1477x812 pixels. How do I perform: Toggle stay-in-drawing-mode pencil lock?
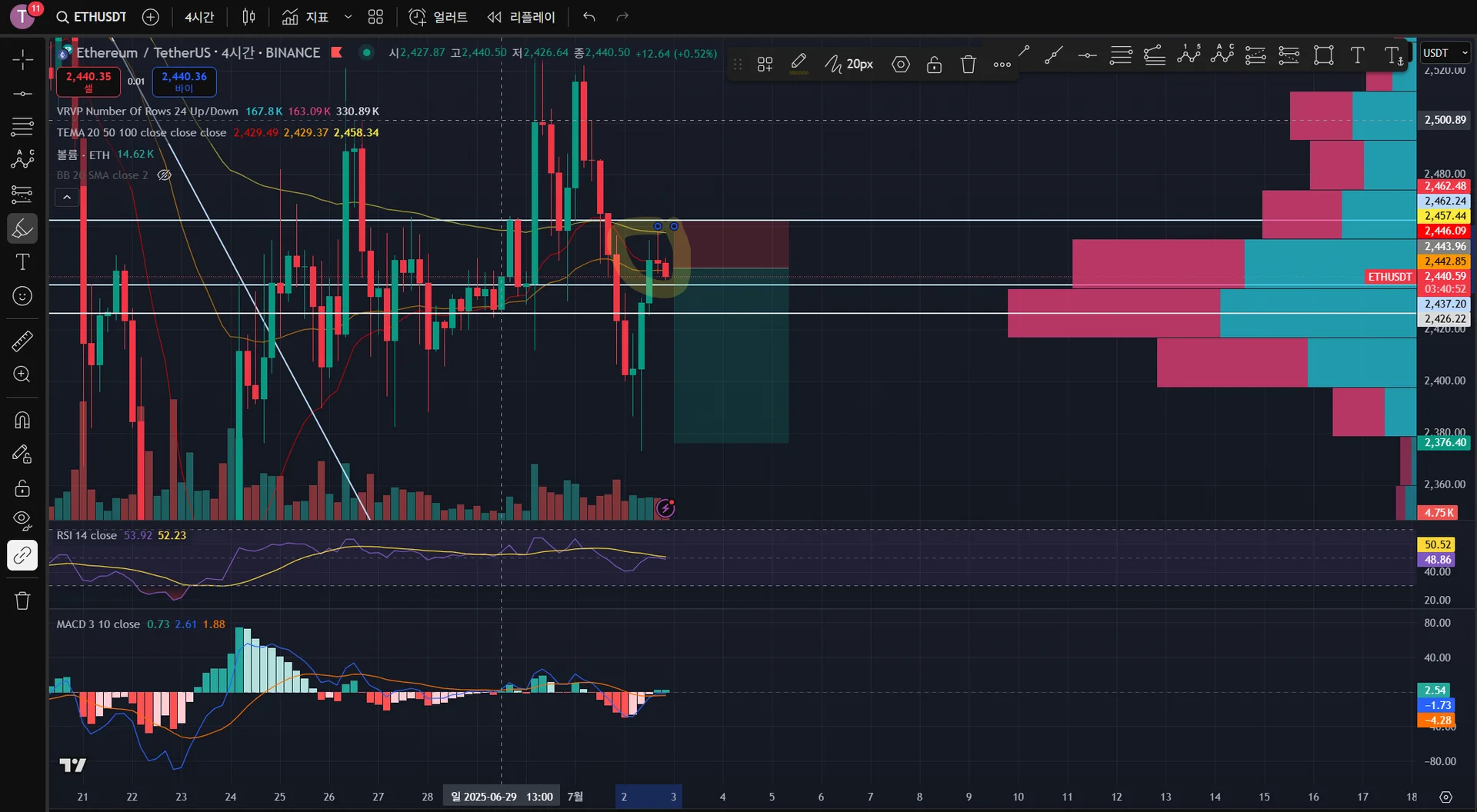pyautogui.click(x=22, y=454)
